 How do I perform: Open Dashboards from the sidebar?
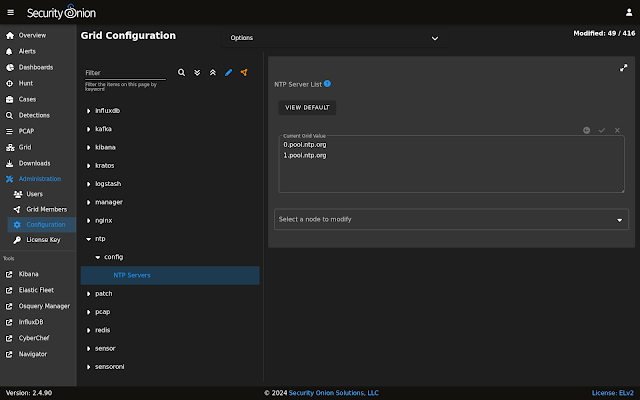[38, 67]
